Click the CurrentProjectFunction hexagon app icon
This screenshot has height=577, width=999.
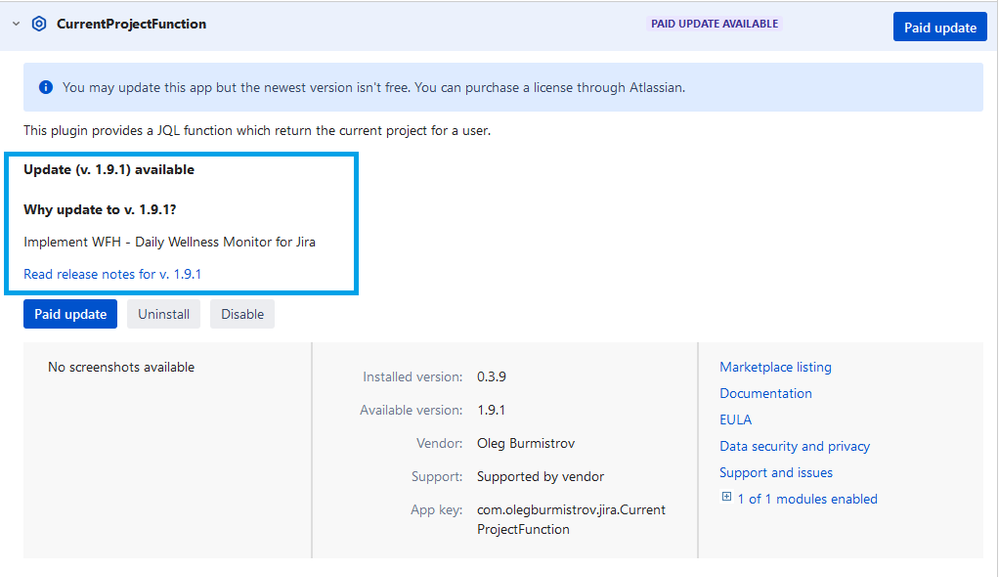point(39,24)
